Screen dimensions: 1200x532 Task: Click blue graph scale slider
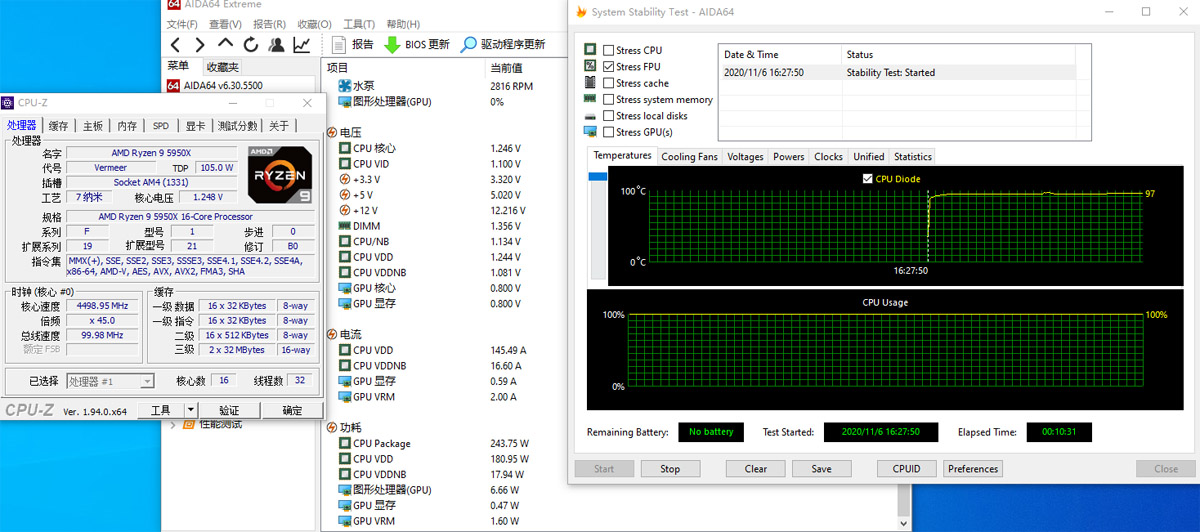597,177
